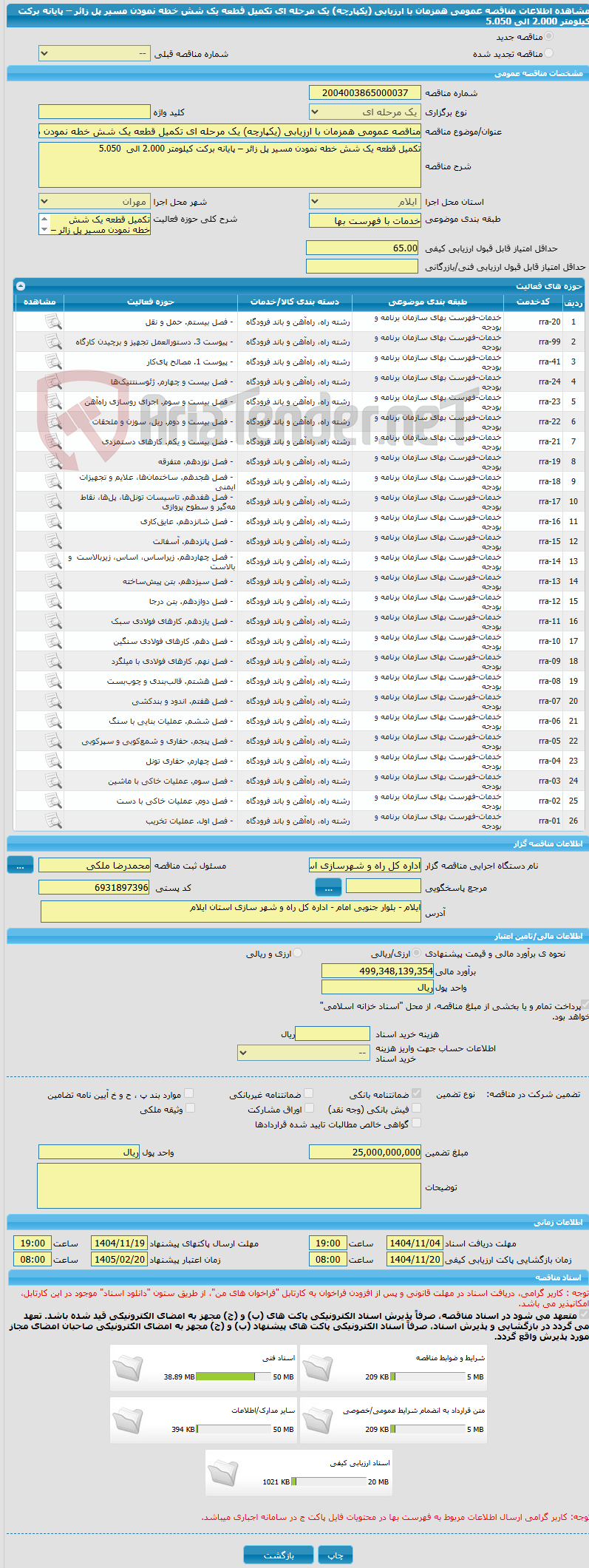This screenshot has width=589, height=1568.
Task: Open the شهر محل اجرا dropdown
Action: coord(95,201)
